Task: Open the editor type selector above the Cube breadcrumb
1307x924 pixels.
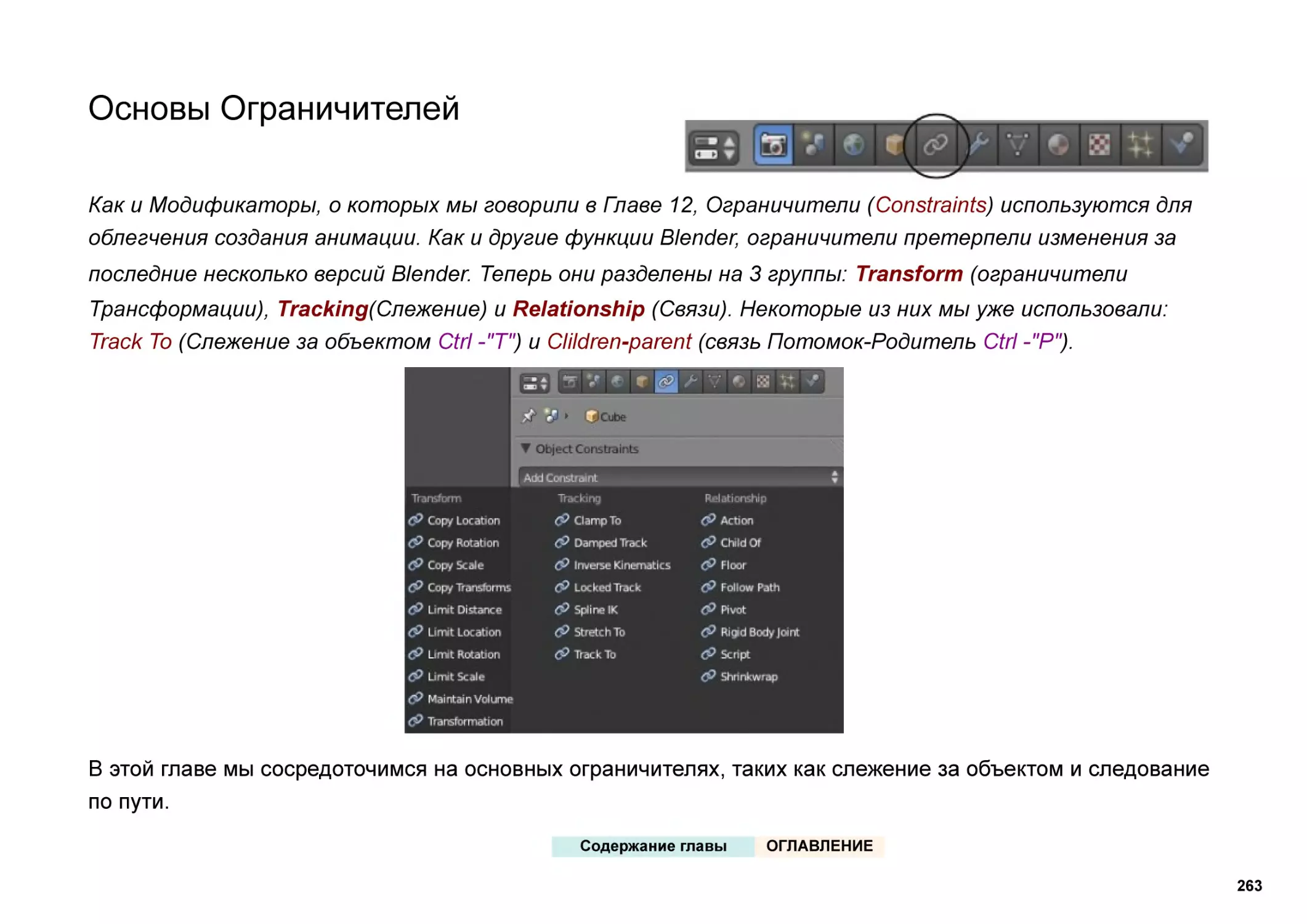Action: pyautogui.click(x=534, y=383)
